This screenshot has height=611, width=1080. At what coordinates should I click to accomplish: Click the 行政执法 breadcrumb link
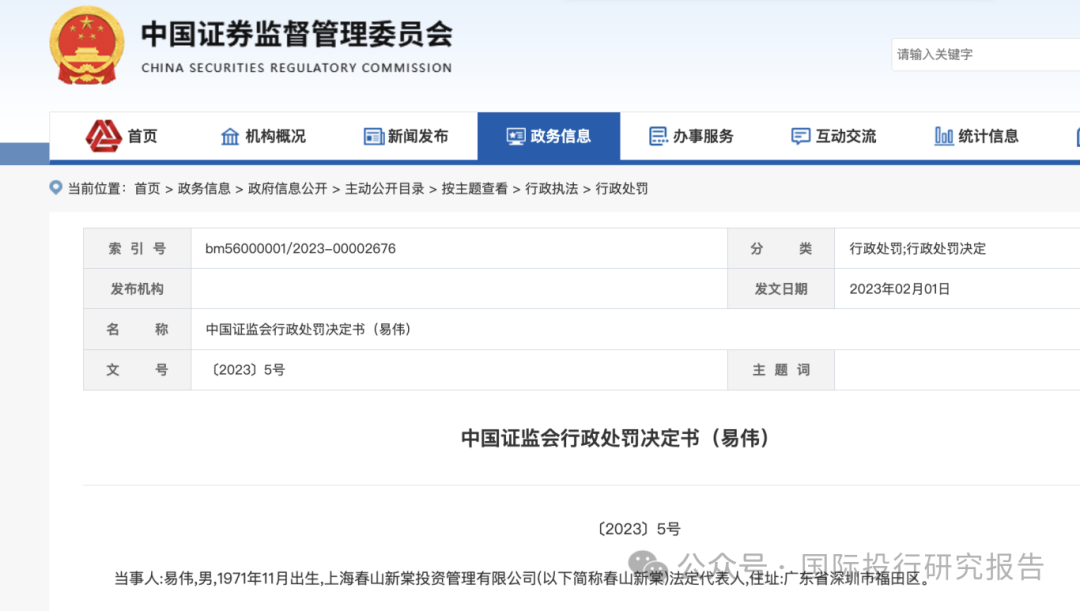[552, 189]
